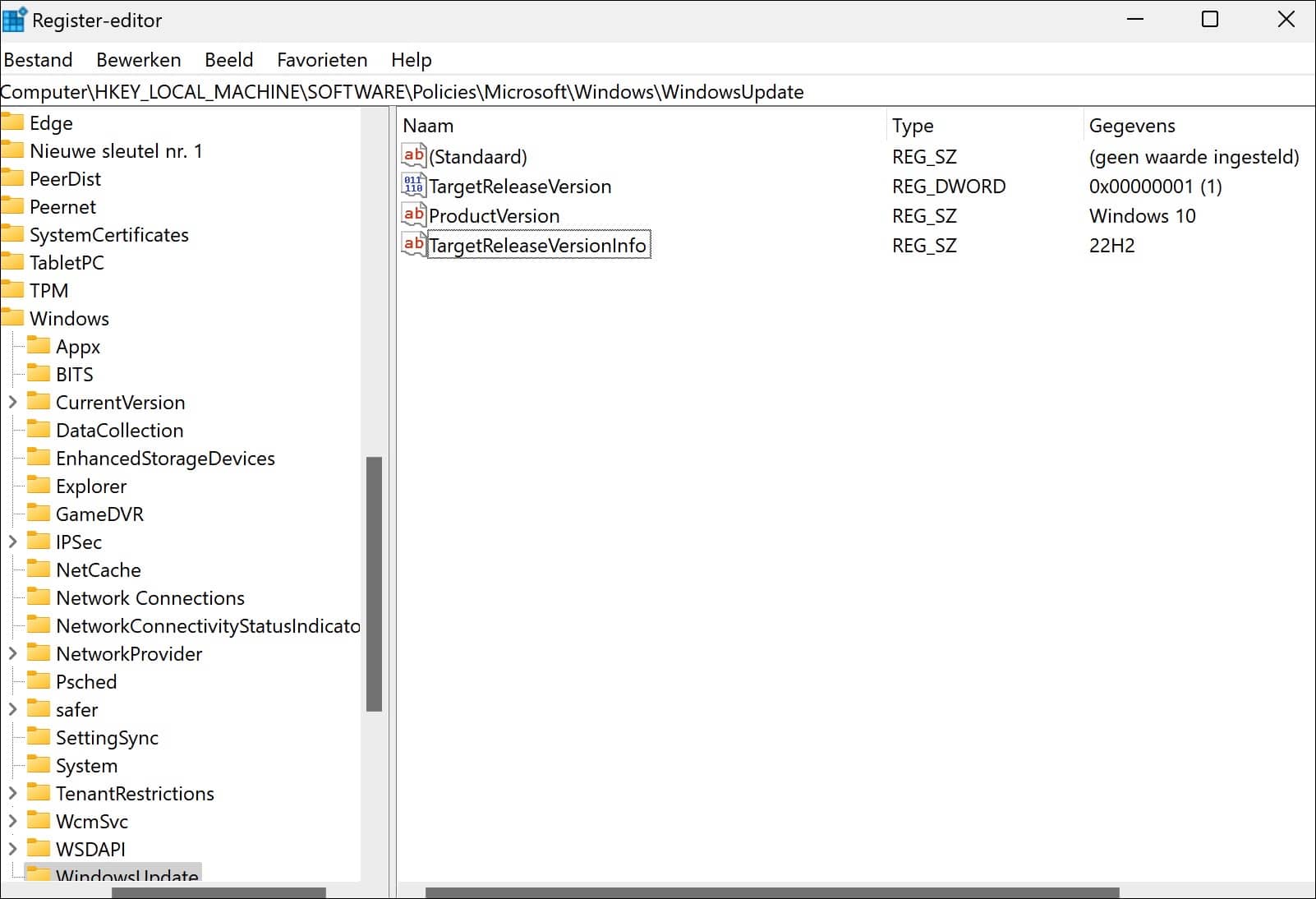
Task: Expand the TenantRestrictions key
Action: coord(12,794)
